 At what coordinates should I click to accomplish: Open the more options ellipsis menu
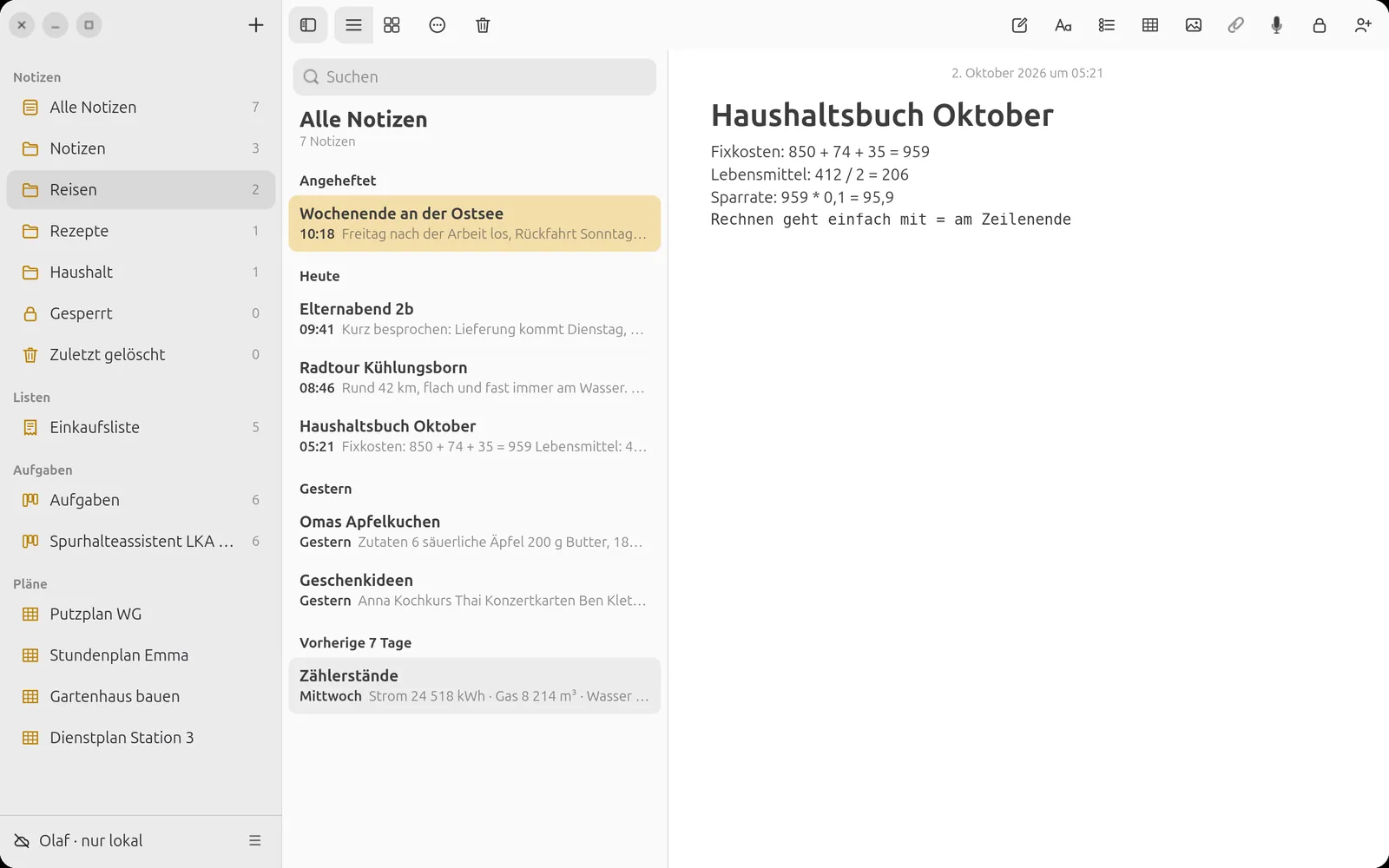tap(438, 25)
